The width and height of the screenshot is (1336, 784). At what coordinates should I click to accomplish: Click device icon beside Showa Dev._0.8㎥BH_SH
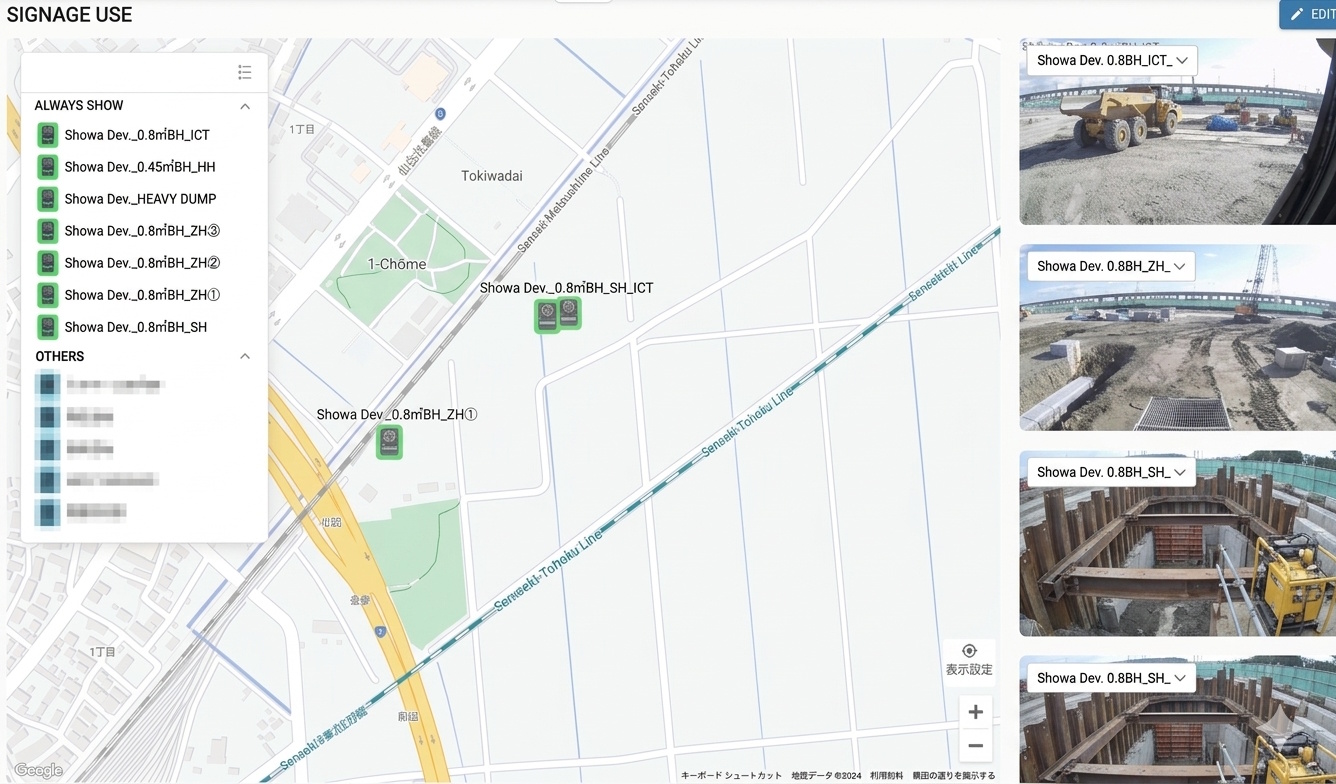pyautogui.click(x=47, y=327)
